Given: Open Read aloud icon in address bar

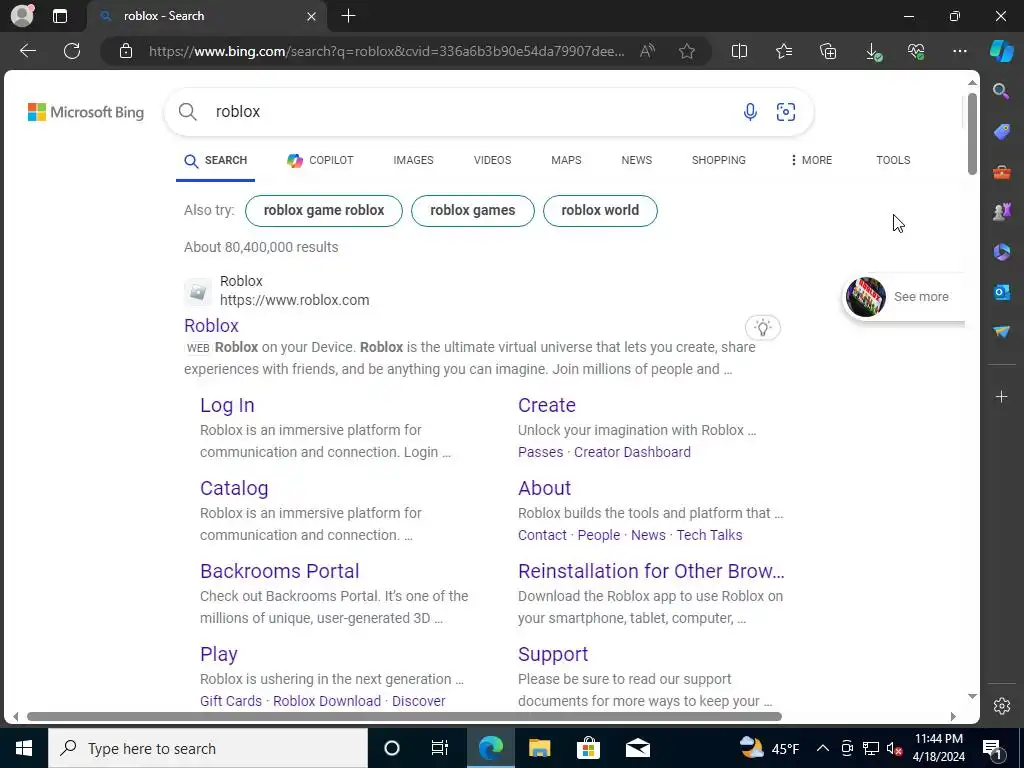Looking at the screenshot, I should [x=647, y=51].
